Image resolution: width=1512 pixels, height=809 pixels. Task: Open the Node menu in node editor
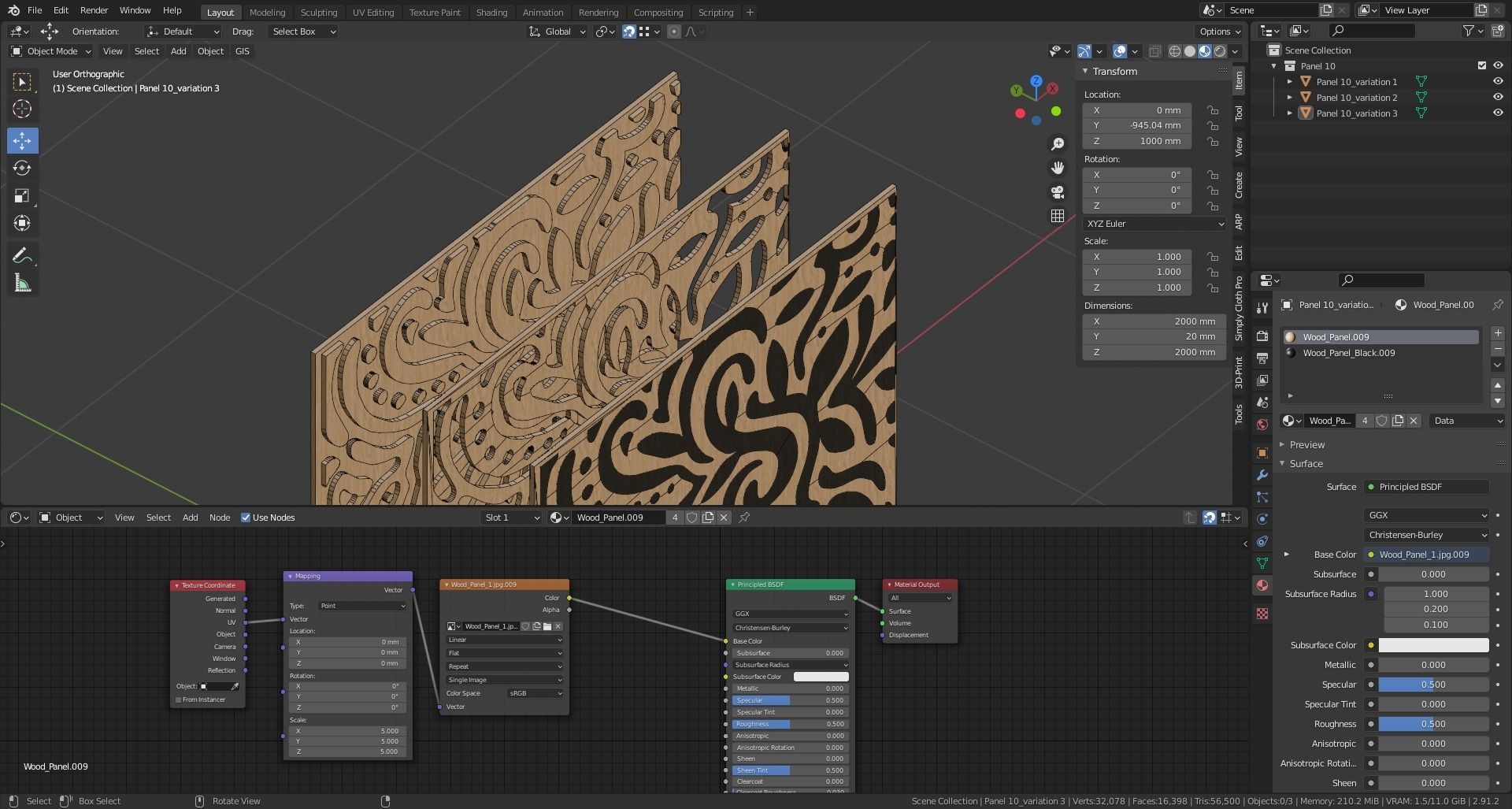(220, 518)
